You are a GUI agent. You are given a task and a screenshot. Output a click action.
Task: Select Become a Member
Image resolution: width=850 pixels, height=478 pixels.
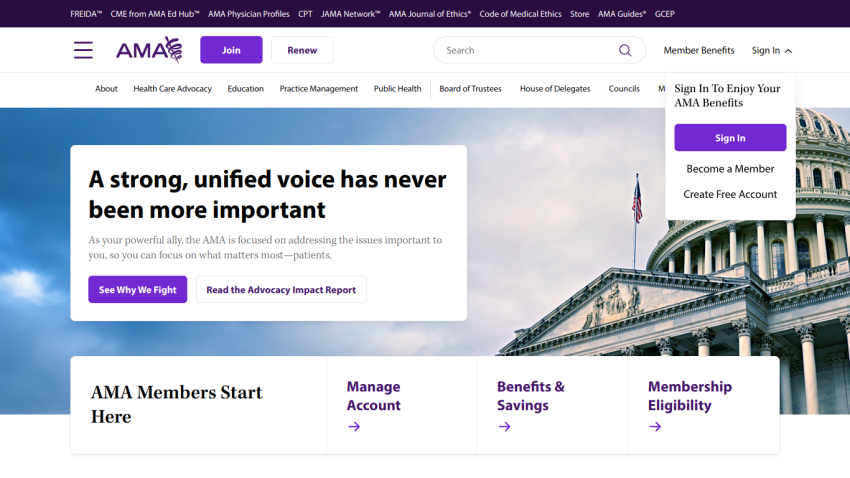(730, 169)
